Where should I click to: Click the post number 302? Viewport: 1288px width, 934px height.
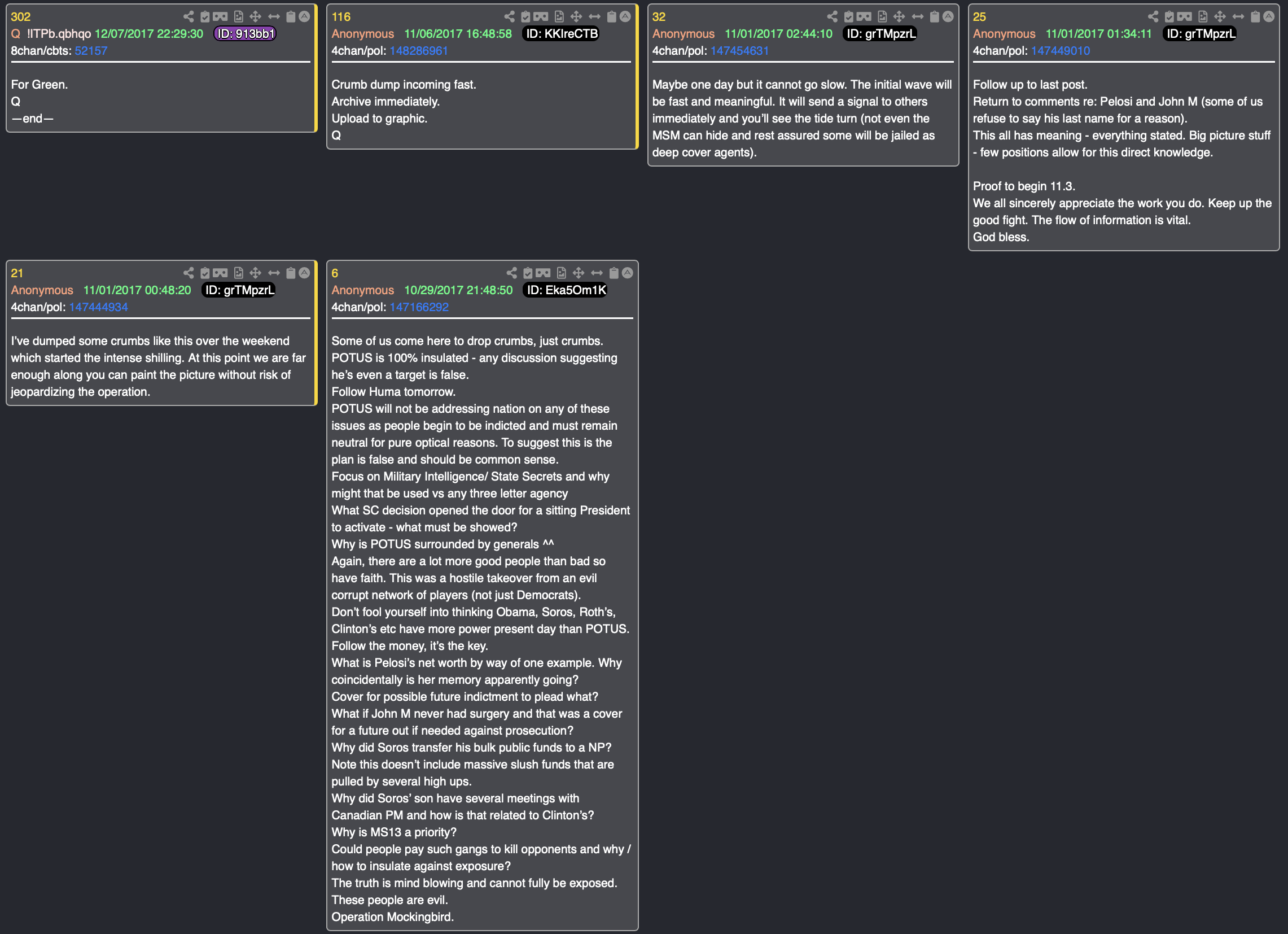click(x=21, y=16)
